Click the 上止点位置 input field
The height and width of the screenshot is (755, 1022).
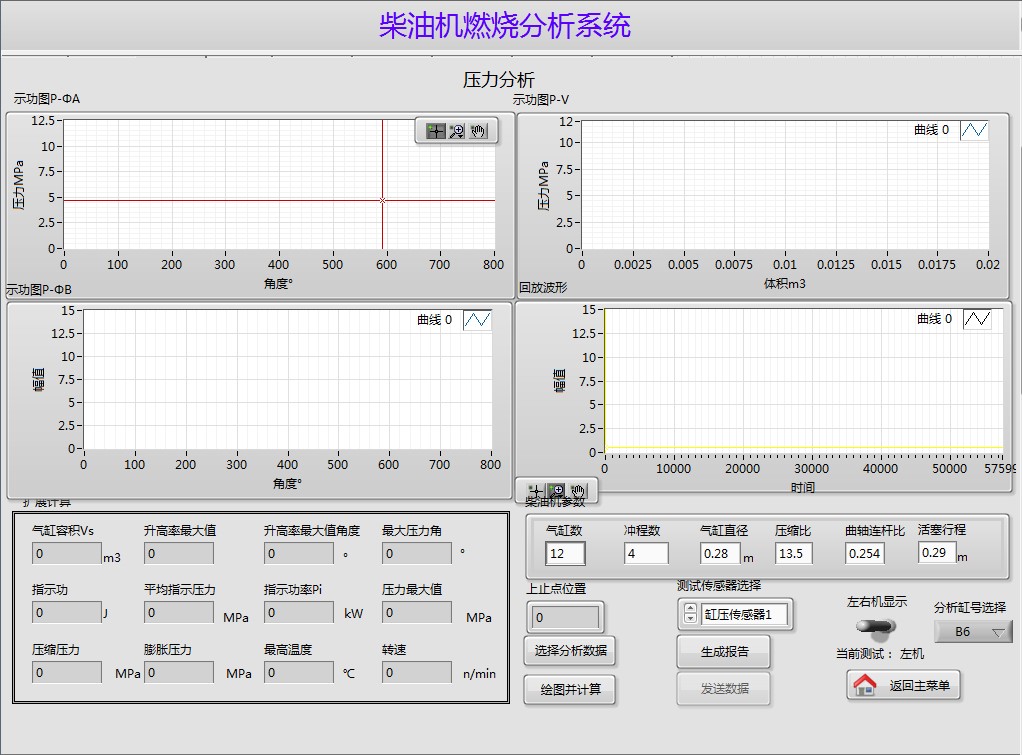(564, 617)
